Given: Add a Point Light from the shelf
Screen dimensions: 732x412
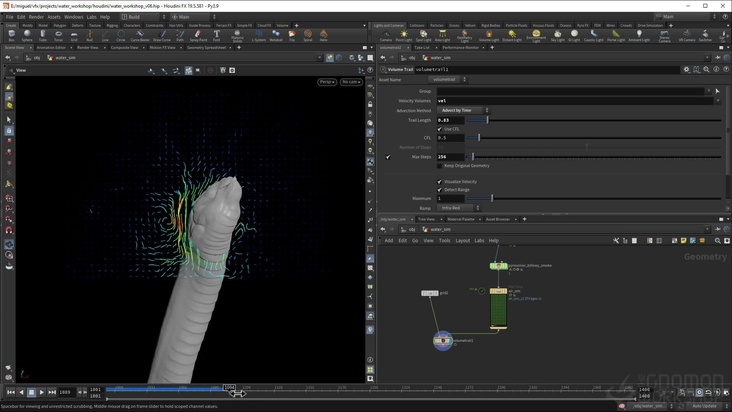Looking at the screenshot, I should pos(403,35).
